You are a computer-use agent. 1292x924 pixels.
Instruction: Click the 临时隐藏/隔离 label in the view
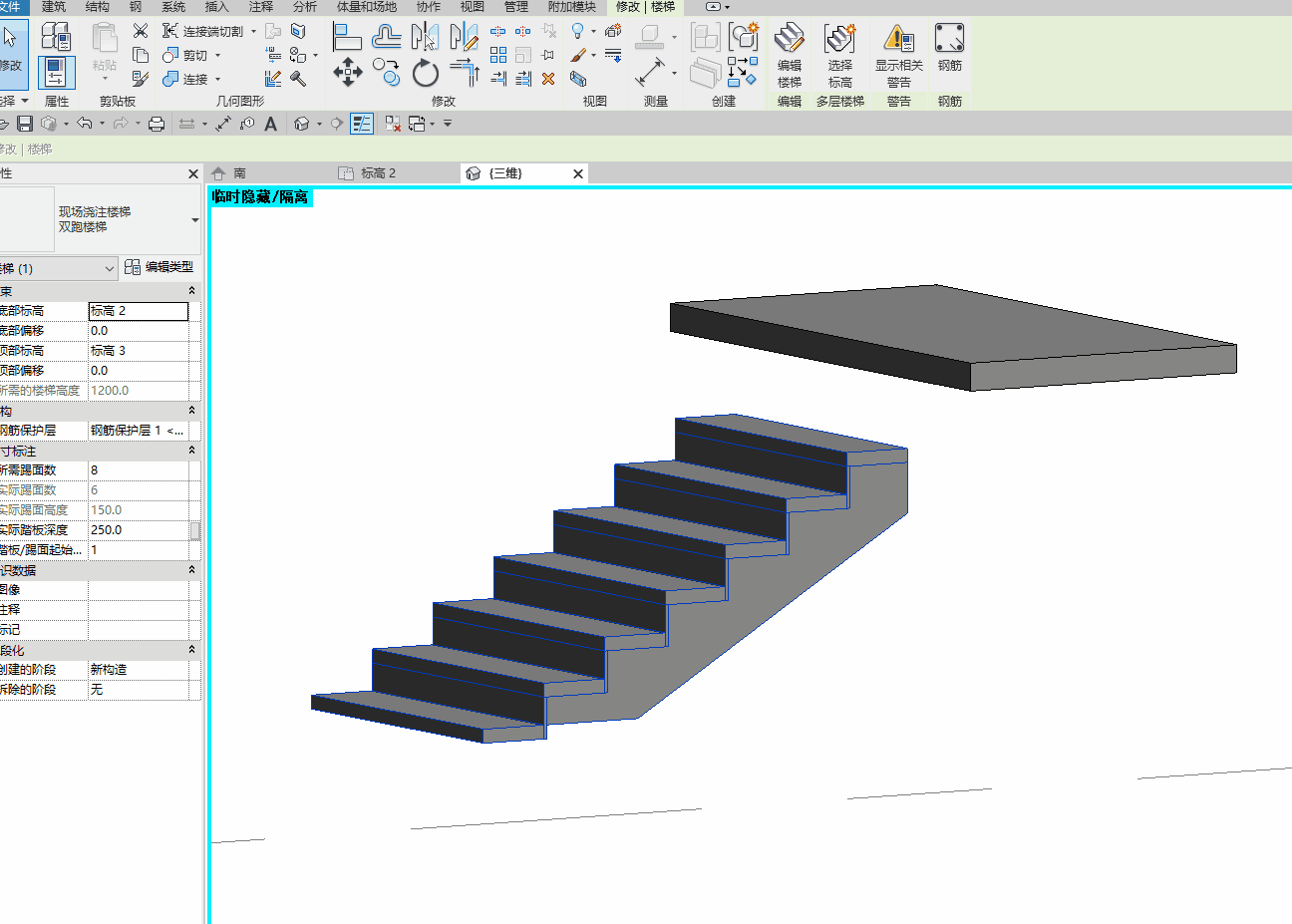coord(260,197)
